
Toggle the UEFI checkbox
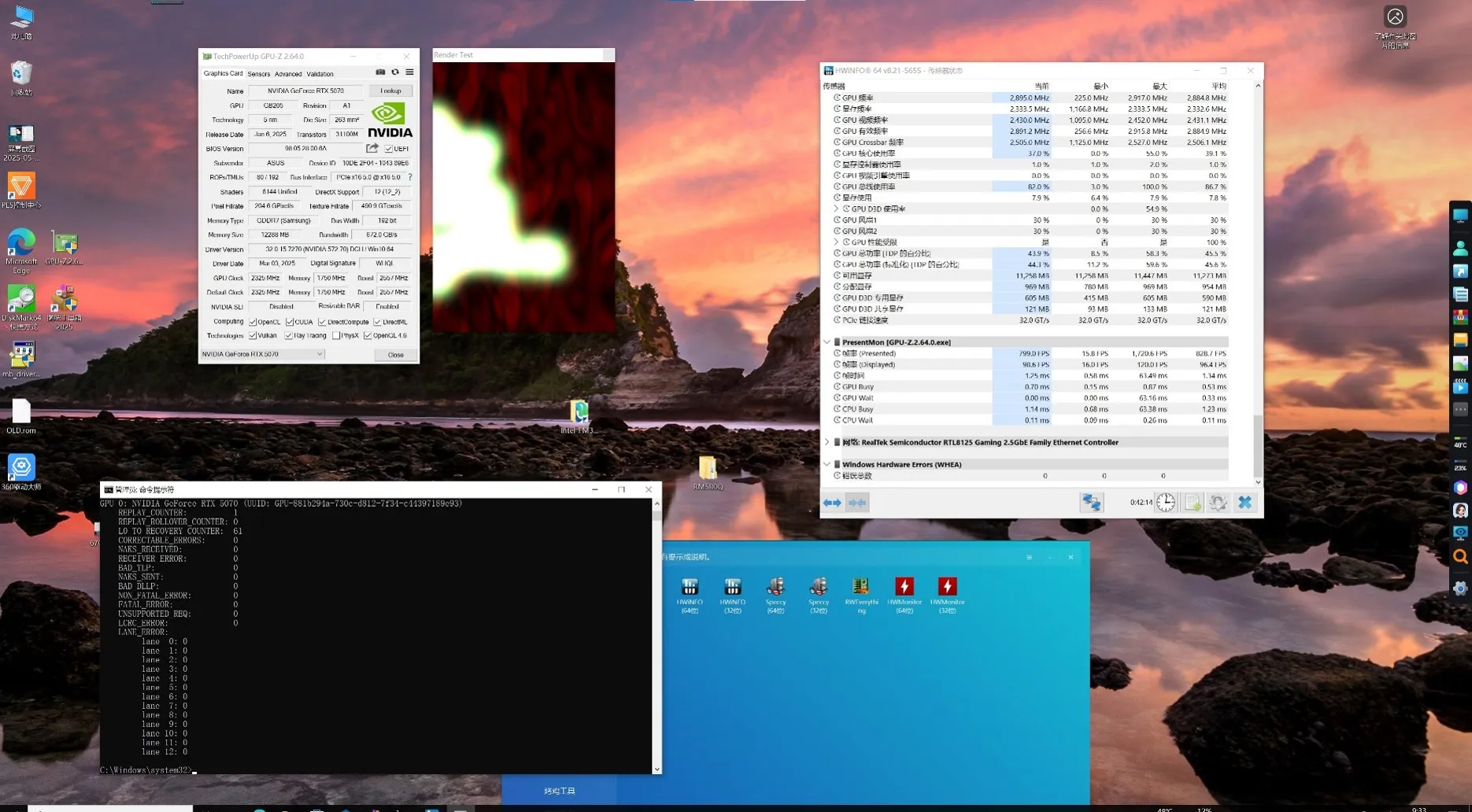[x=389, y=149]
